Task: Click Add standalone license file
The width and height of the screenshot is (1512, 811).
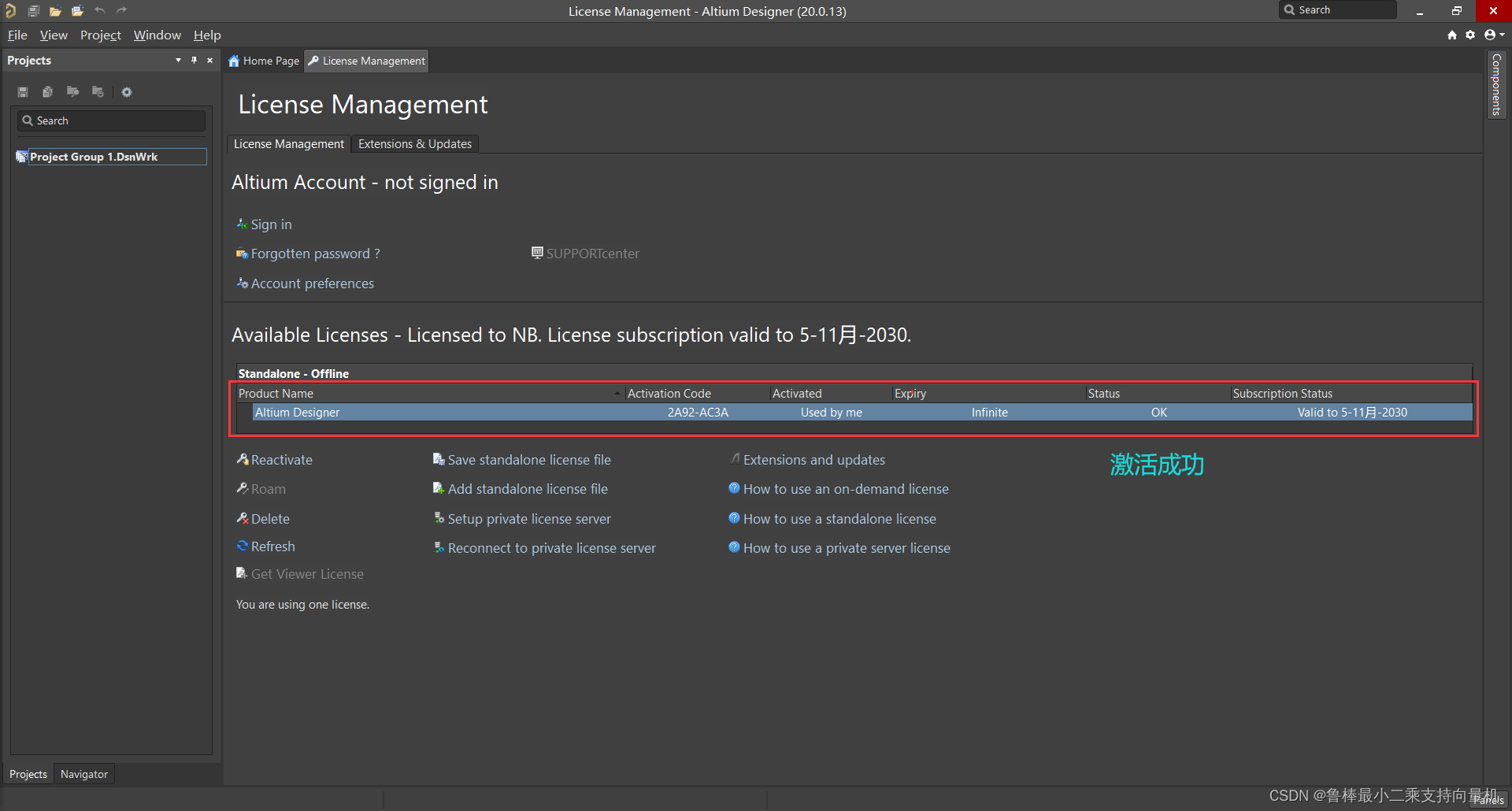Action: point(527,489)
